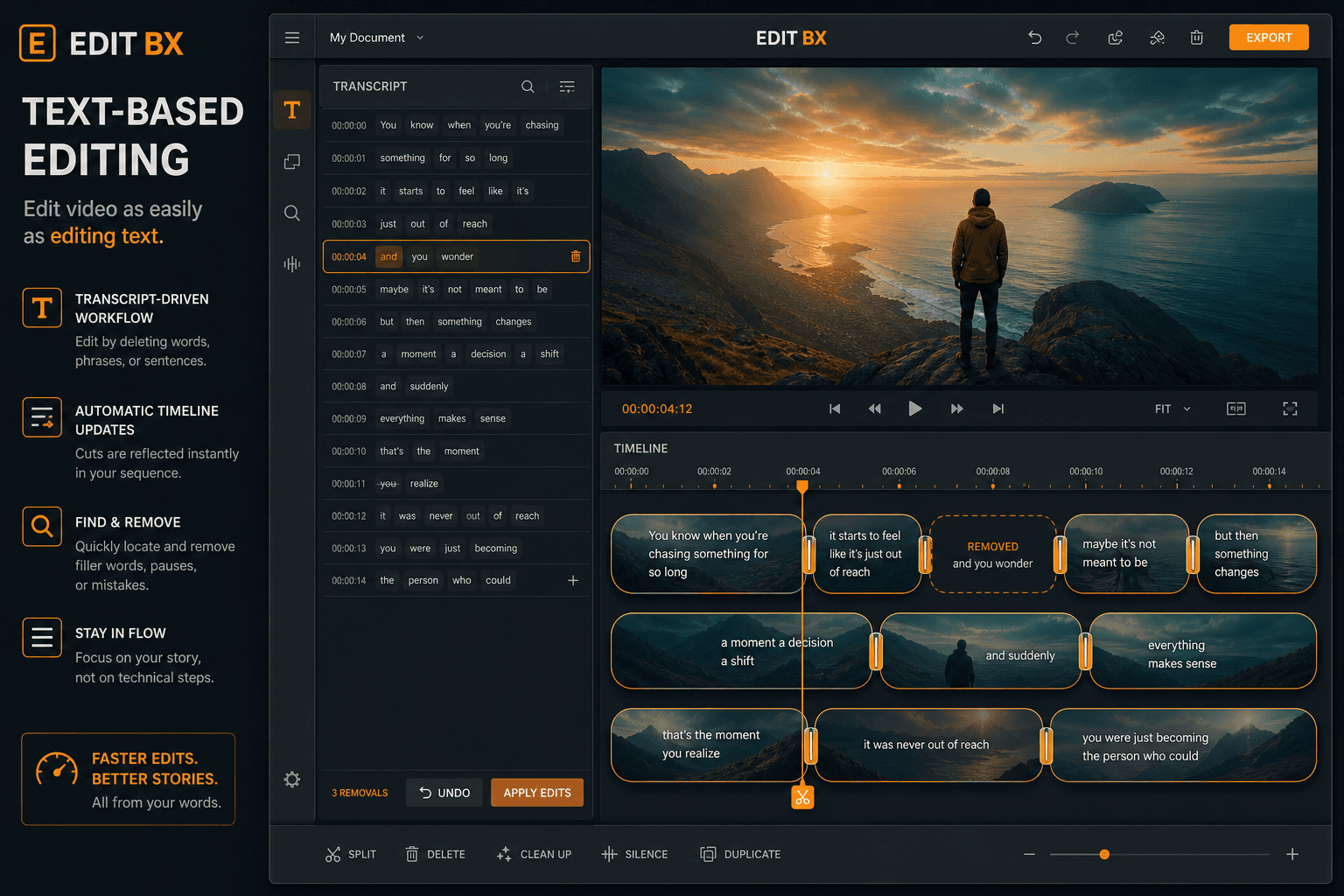Open the hamburger menu in top bar
This screenshot has height=896, width=1344.
point(292,38)
